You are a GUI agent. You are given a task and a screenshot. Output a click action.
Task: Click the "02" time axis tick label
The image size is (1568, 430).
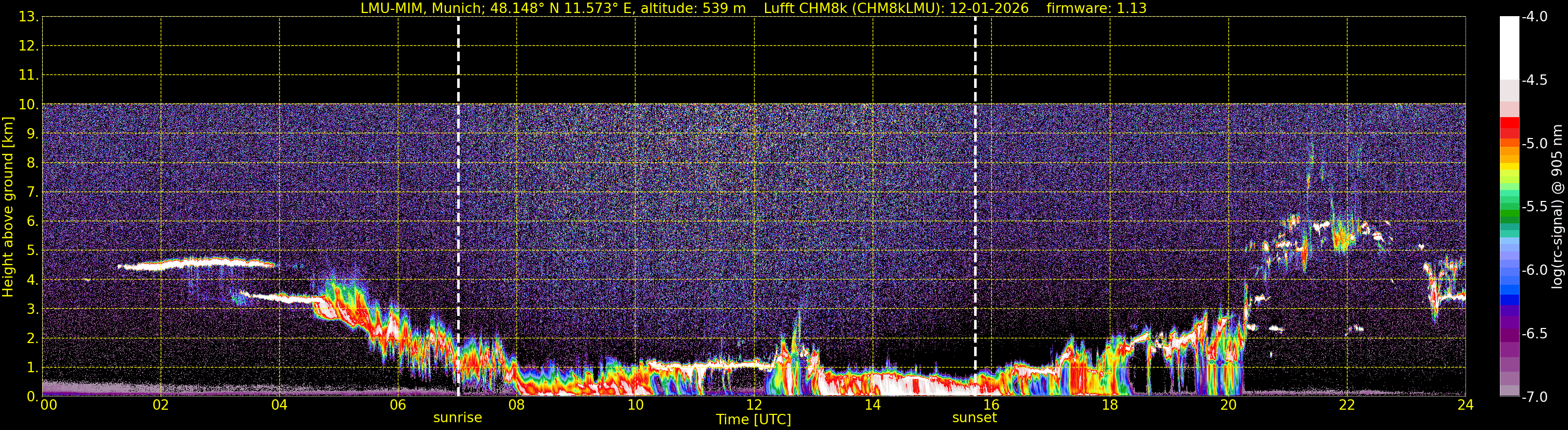coord(161,405)
